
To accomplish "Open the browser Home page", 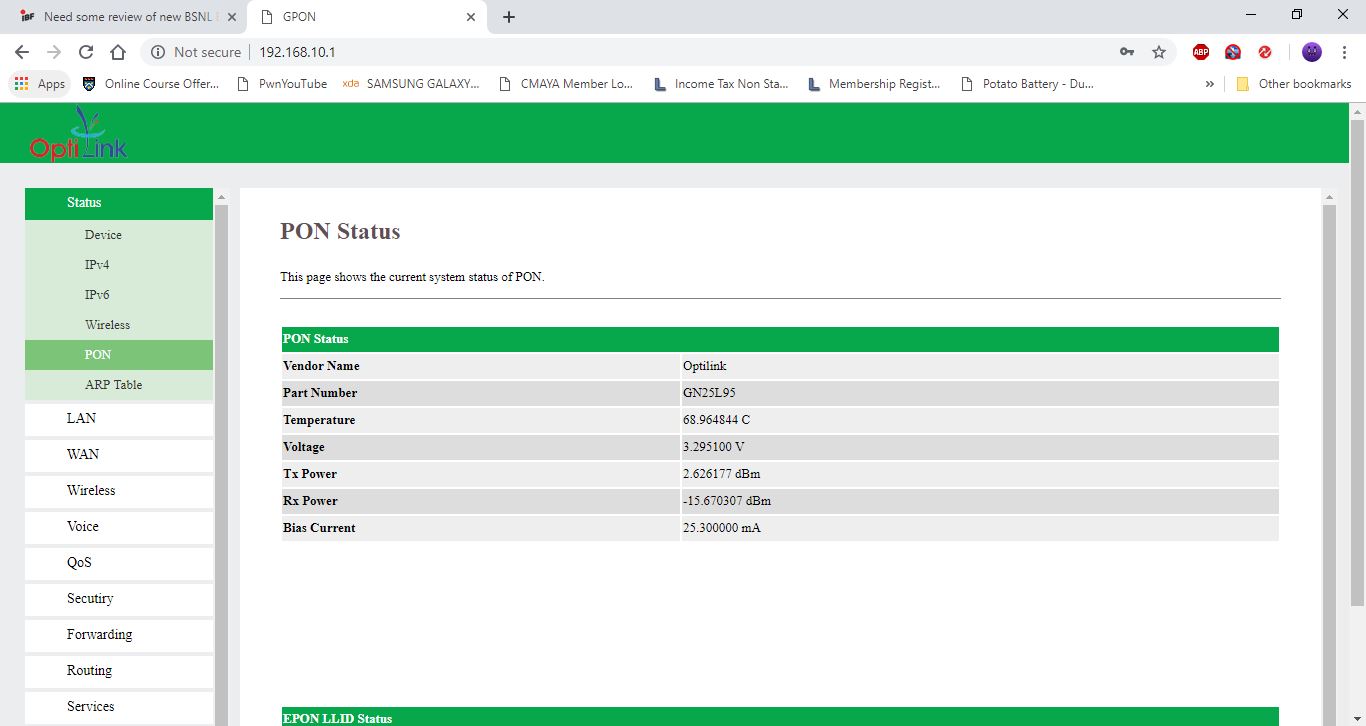I will [118, 52].
